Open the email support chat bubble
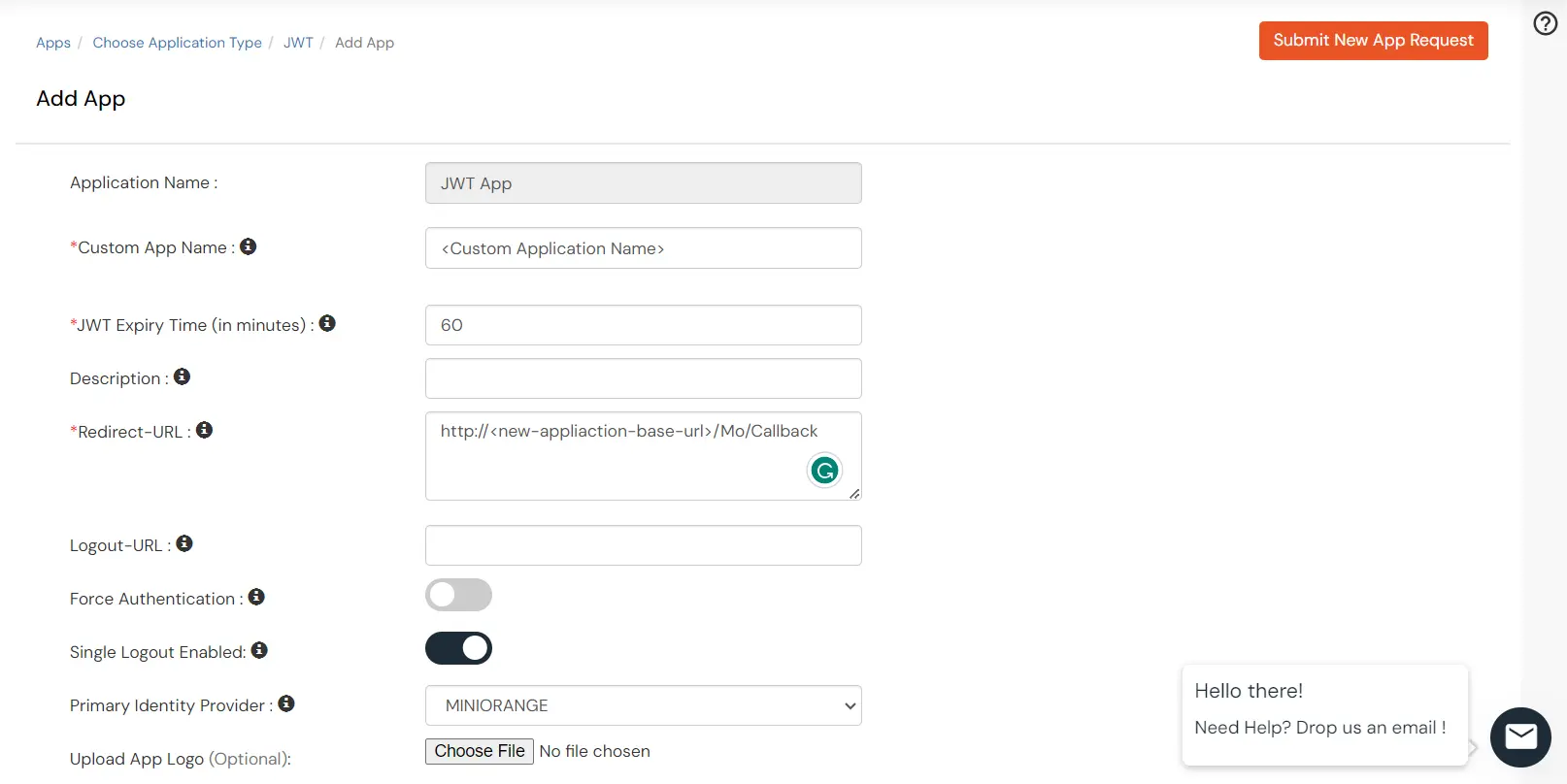Screen dimensions: 1567x784 tap(1520, 737)
